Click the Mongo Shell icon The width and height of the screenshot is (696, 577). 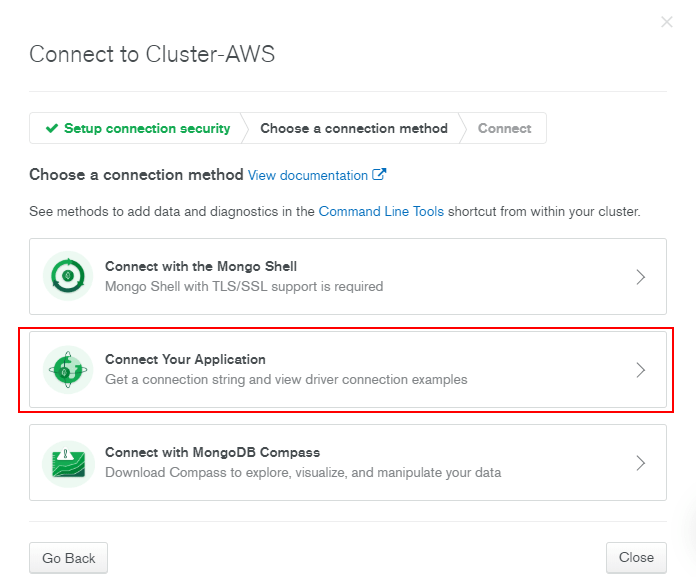[x=68, y=276]
